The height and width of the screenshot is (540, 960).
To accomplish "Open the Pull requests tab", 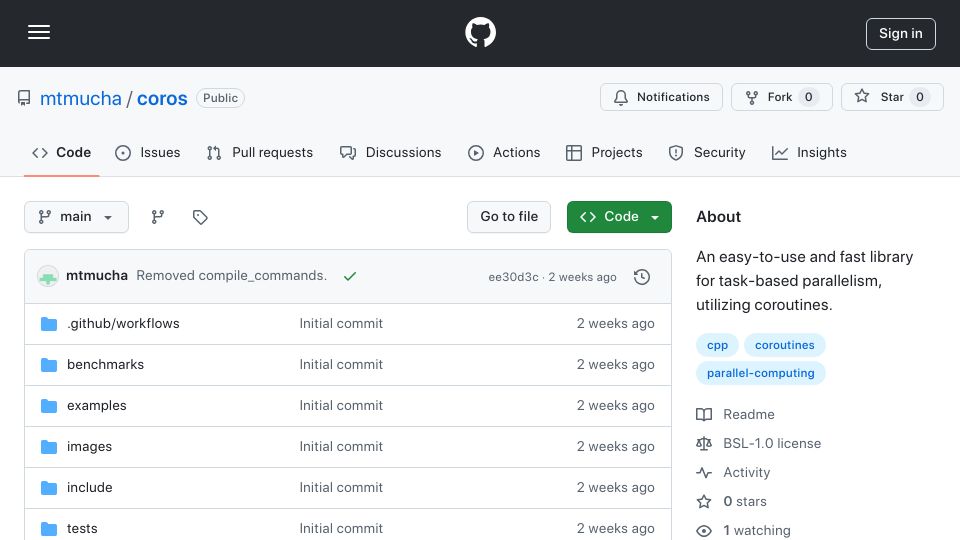I will click(x=260, y=152).
